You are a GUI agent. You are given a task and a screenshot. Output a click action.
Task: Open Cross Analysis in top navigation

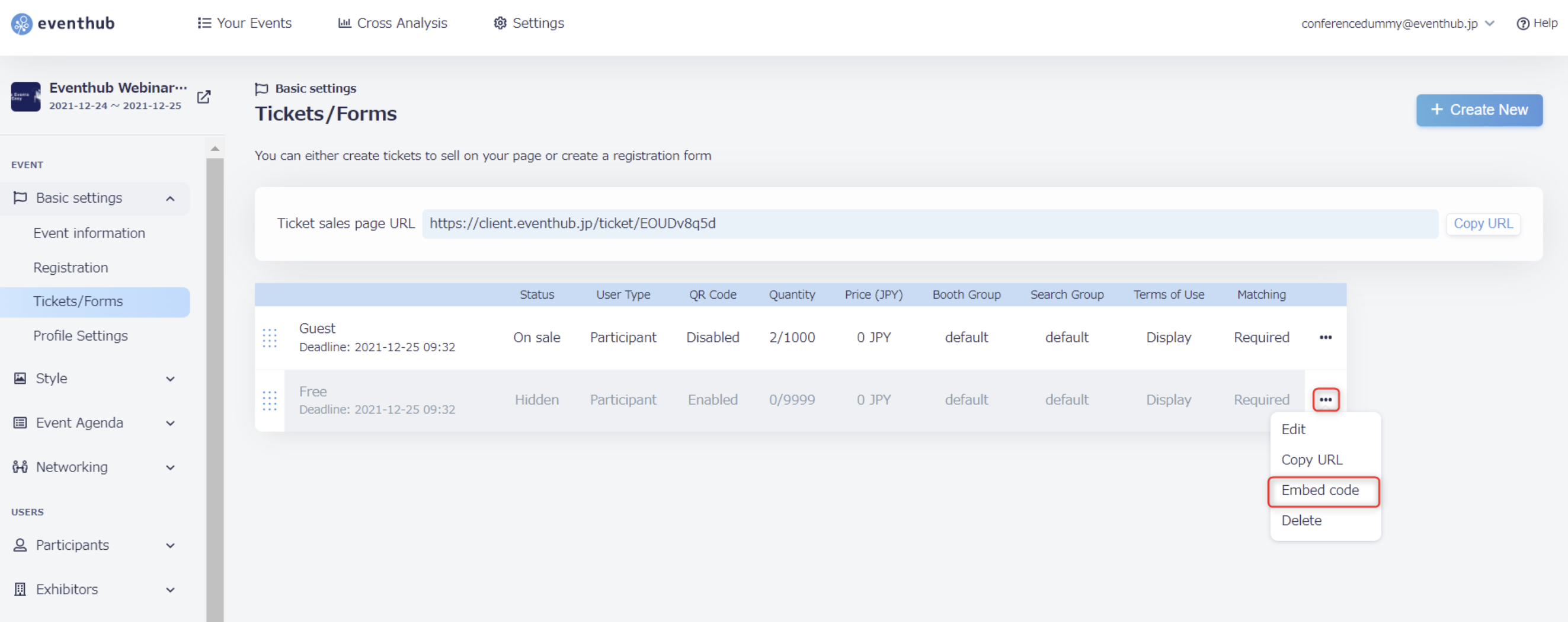point(393,23)
